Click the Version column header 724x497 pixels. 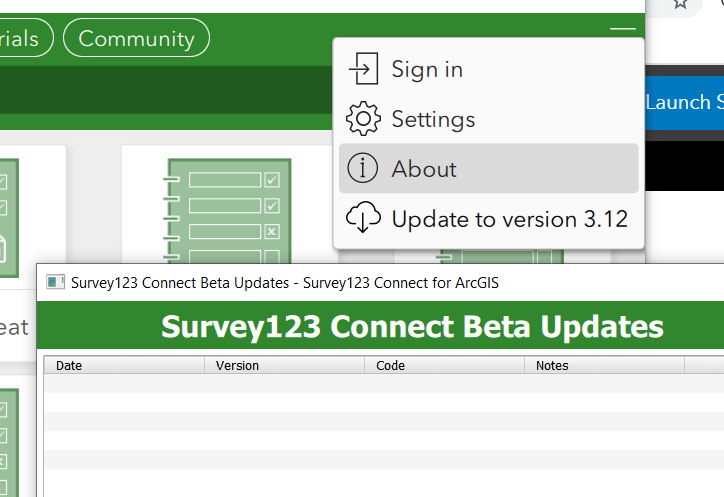click(x=284, y=366)
